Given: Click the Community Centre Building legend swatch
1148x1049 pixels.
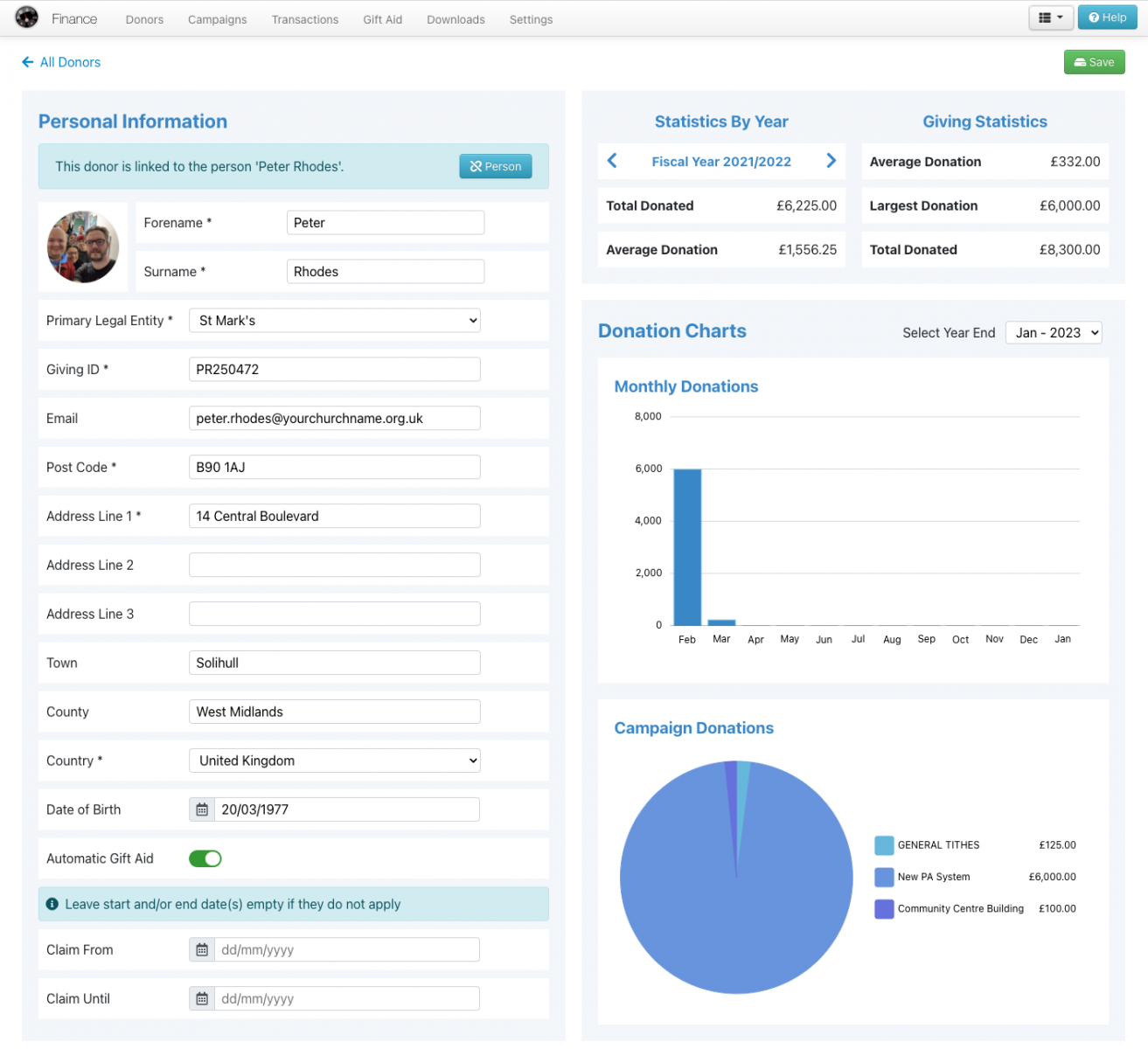Looking at the screenshot, I should 884,908.
